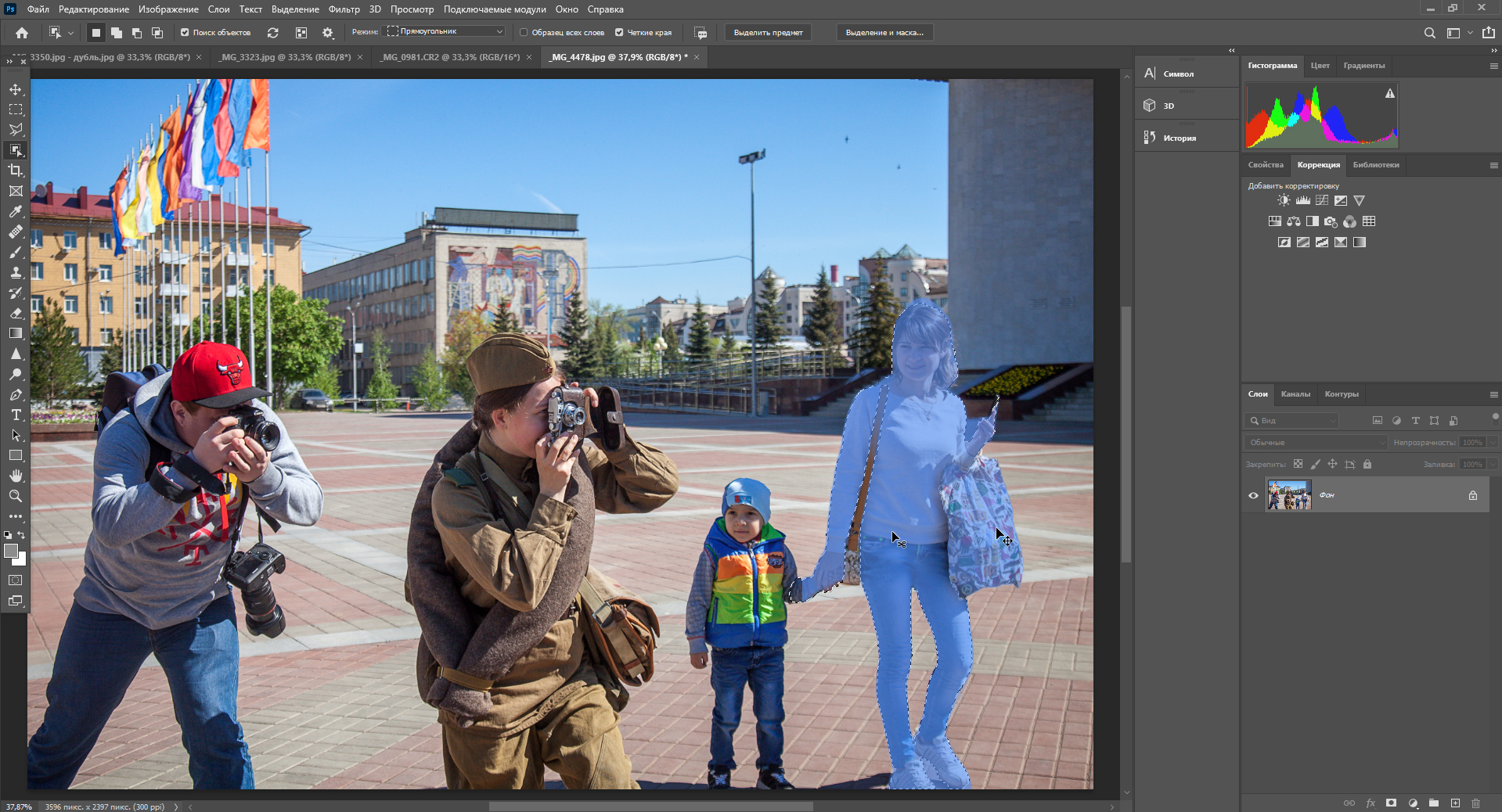Enable Образец всех слоев checkbox
The width and height of the screenshot is (1502, 812).
coord(524,33)
